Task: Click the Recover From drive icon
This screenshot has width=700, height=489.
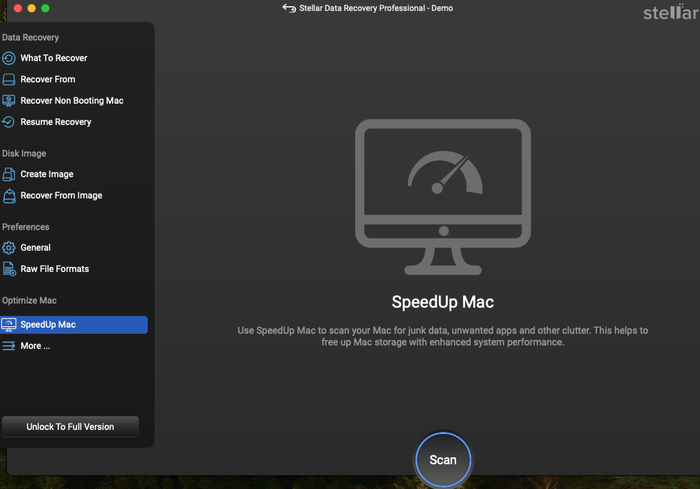Action: pos(8,79)
